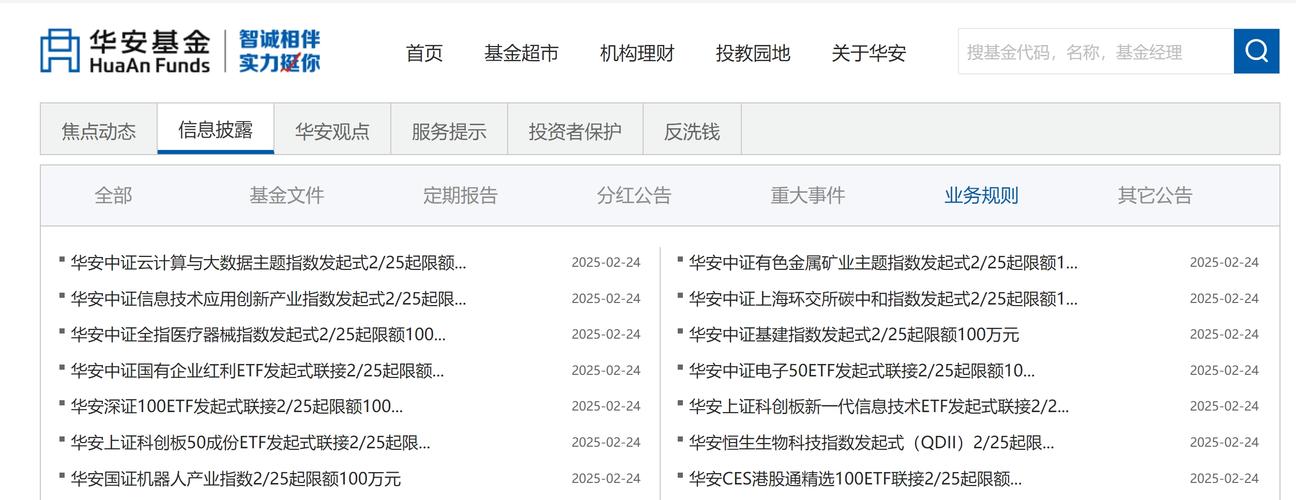Viewport: 1296px width, 500px height.
Task: Open the 华安中证上海环交所碳中和指数 announcement
Action: (883, 299)
